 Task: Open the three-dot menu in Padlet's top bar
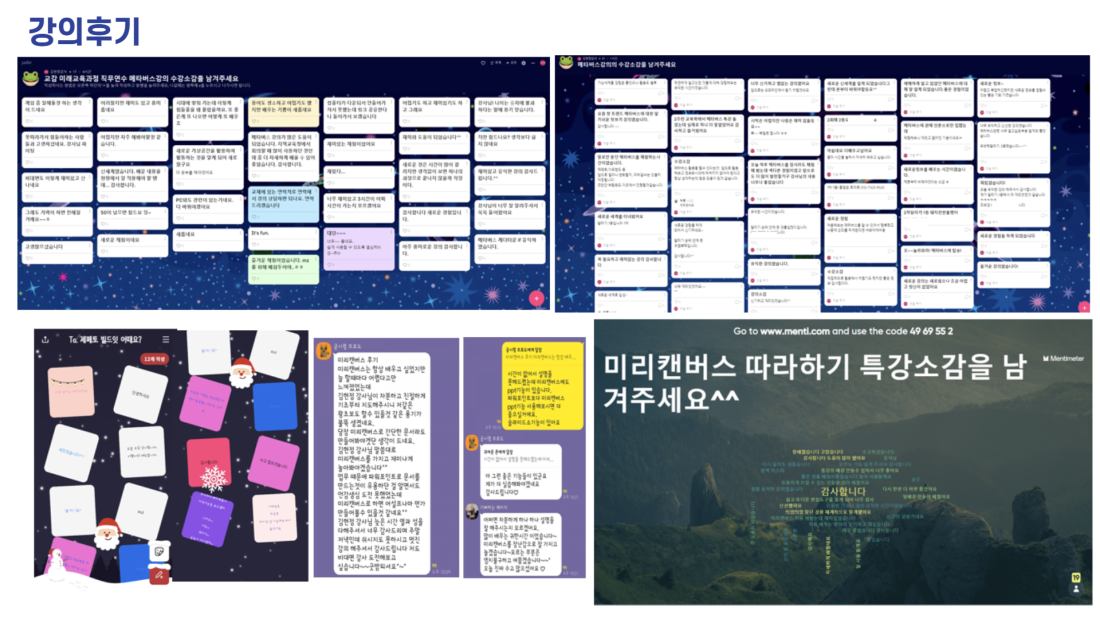pos(533,63)
